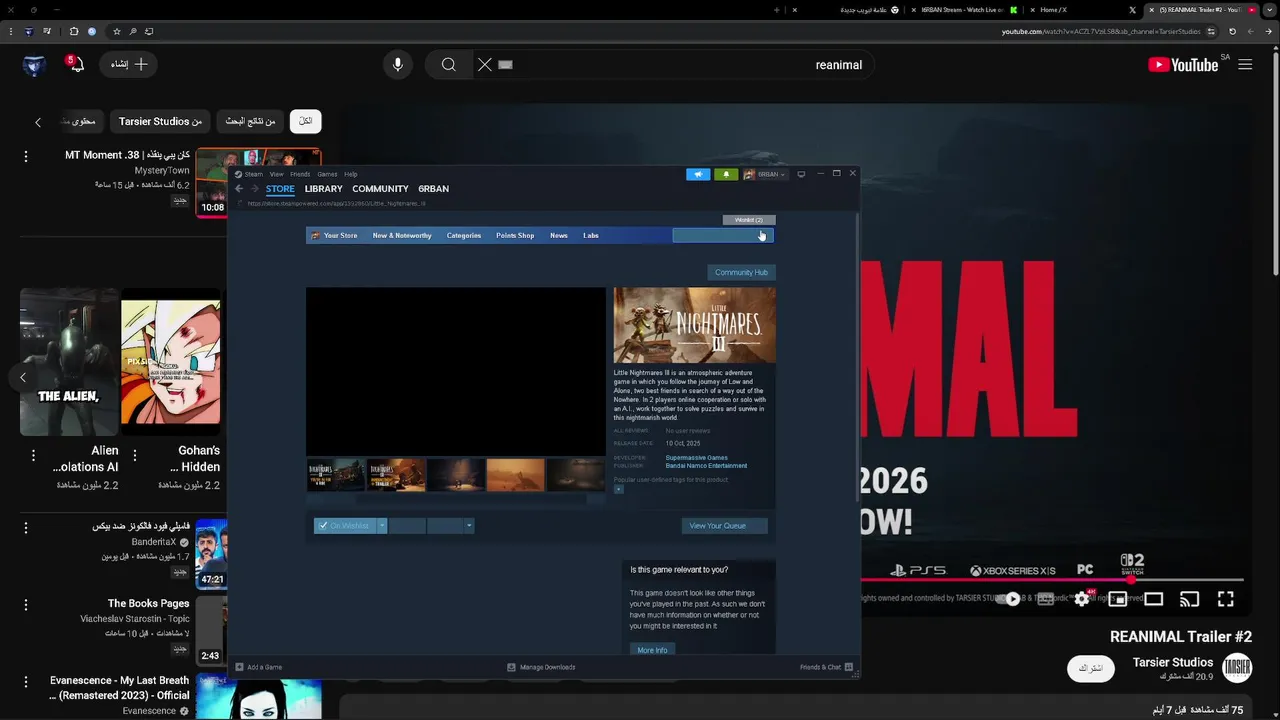
Task: Click Steam store search field
Action: click(722, 236)
